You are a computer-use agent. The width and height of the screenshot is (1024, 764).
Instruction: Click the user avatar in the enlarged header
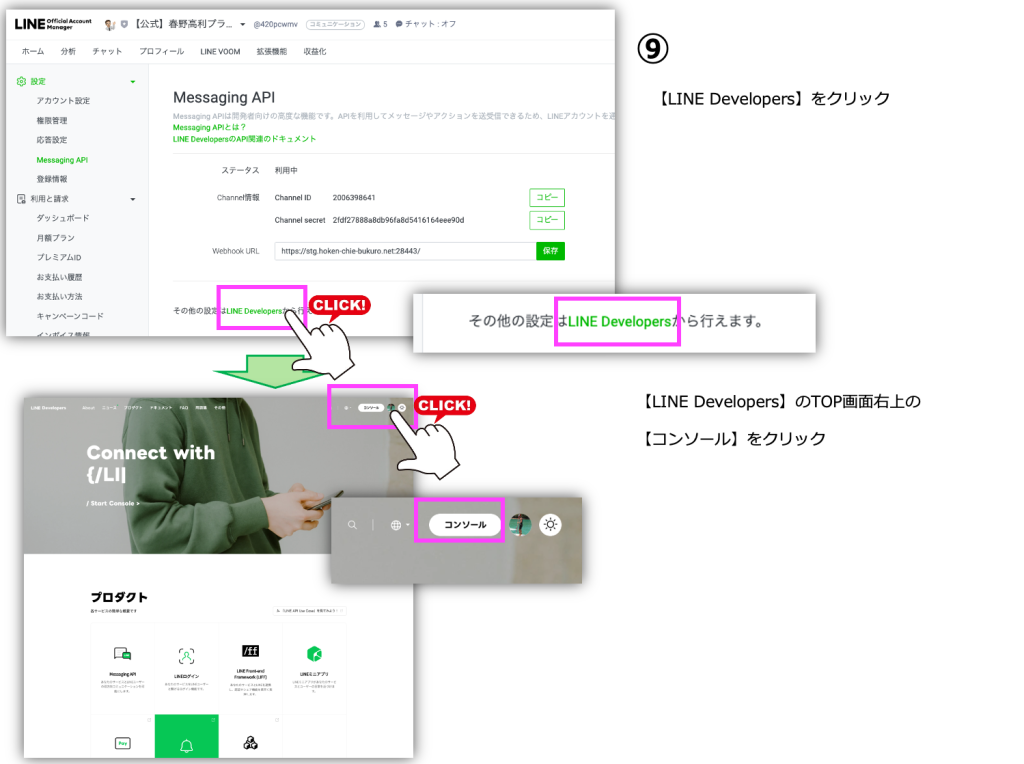[x=520, y=524]
